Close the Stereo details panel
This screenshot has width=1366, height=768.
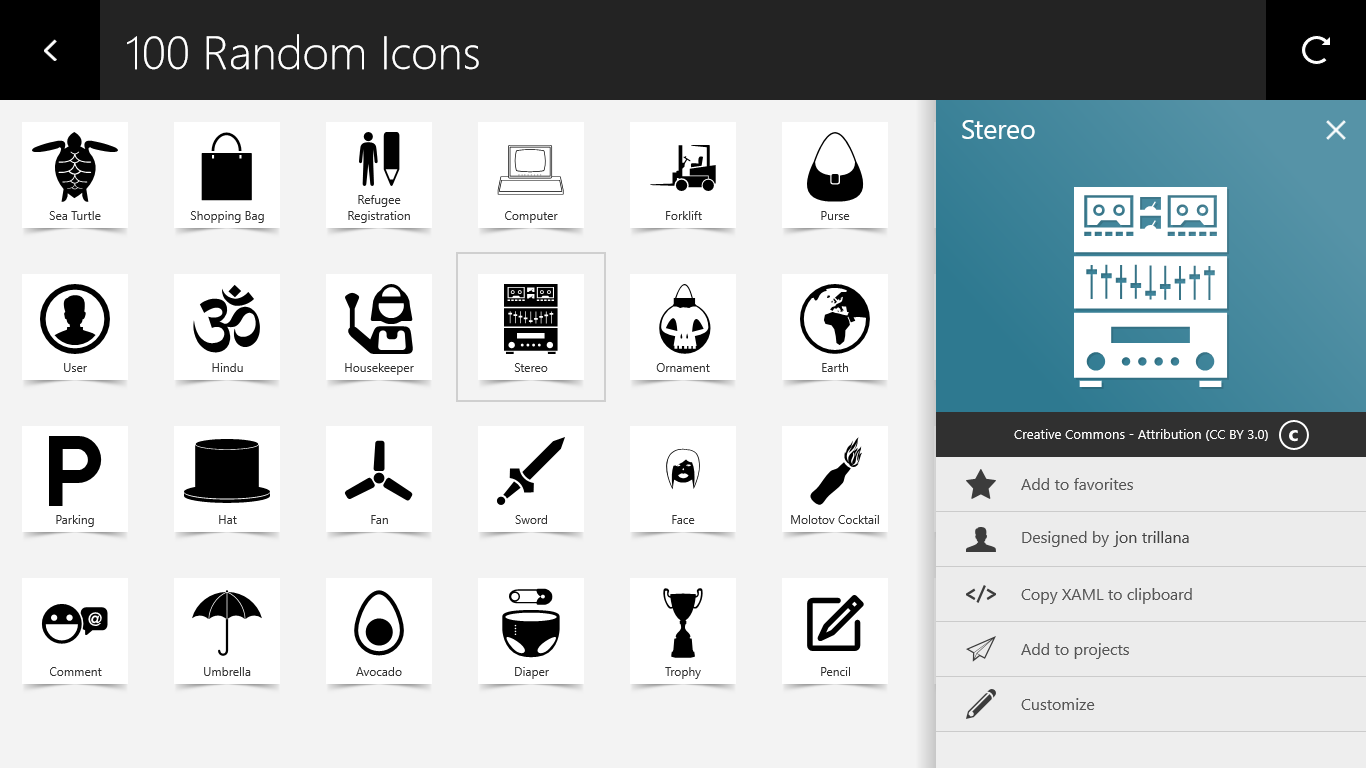[x=1335, y=130]
